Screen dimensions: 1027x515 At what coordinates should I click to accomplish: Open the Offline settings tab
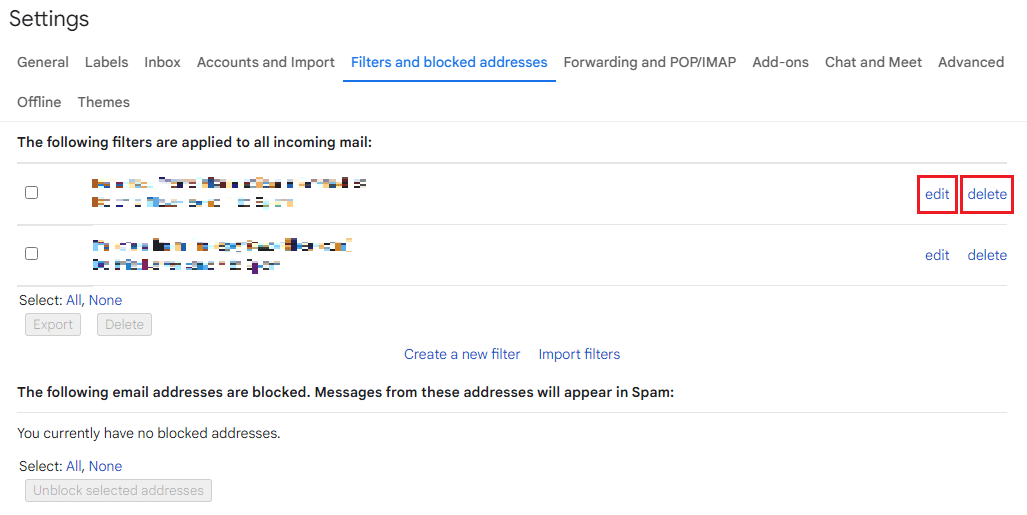[39, 102]
